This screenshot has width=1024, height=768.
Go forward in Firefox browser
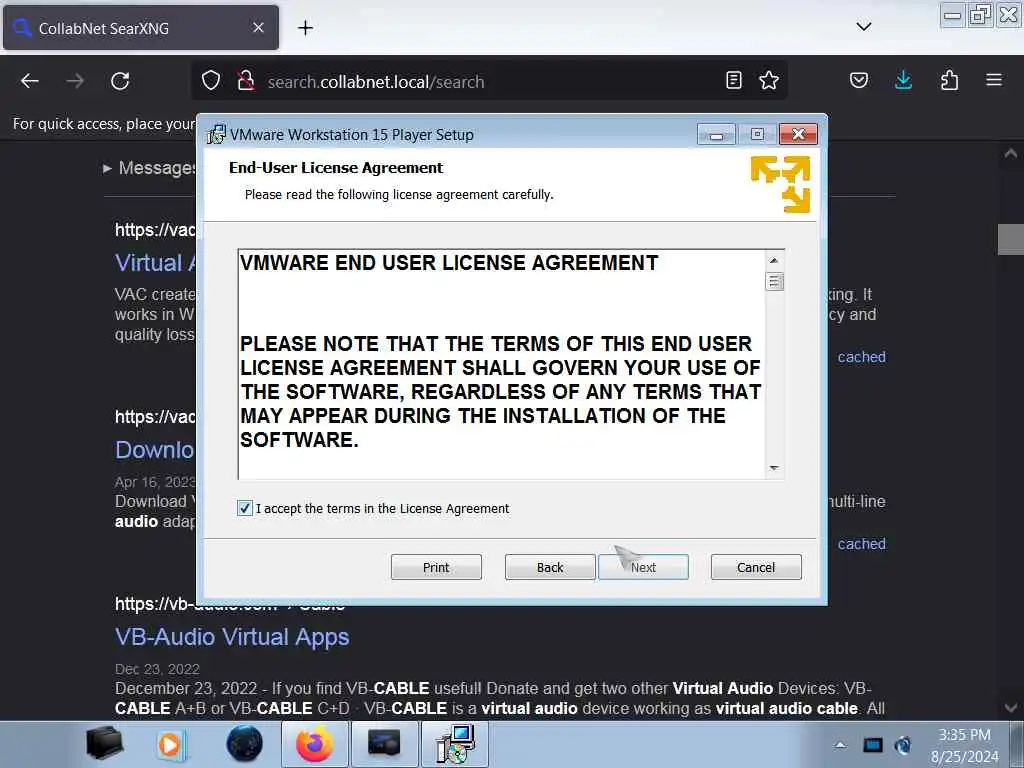(75, 81)
